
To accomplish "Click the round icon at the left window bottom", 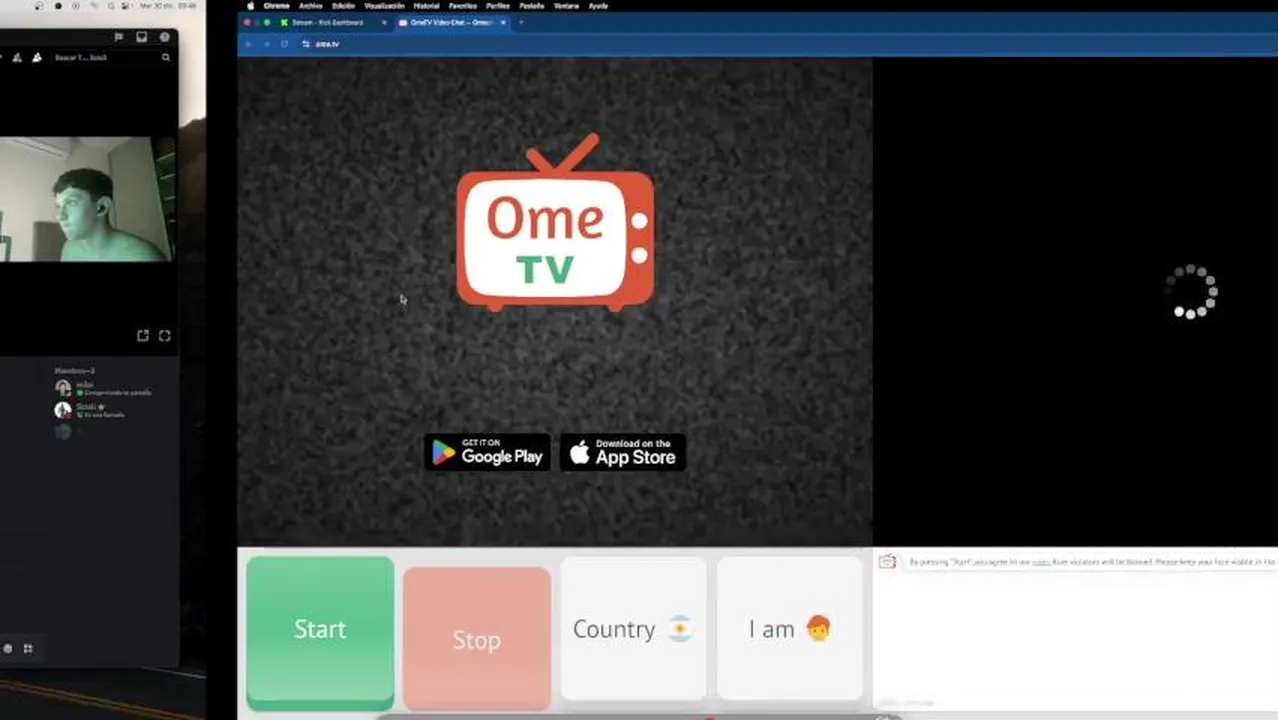I will 8,648.
